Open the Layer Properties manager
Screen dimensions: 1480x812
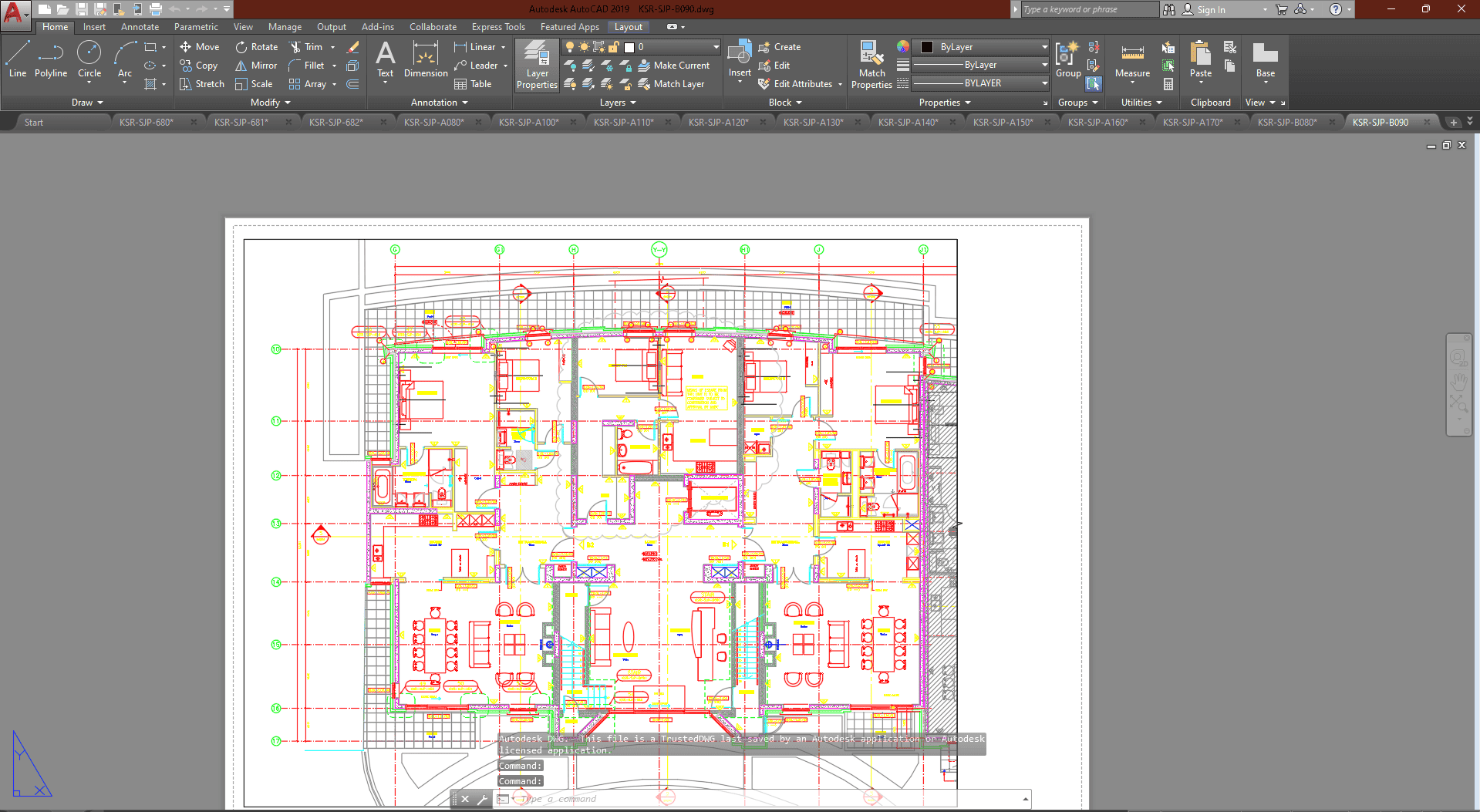click(x=537, y=65)
